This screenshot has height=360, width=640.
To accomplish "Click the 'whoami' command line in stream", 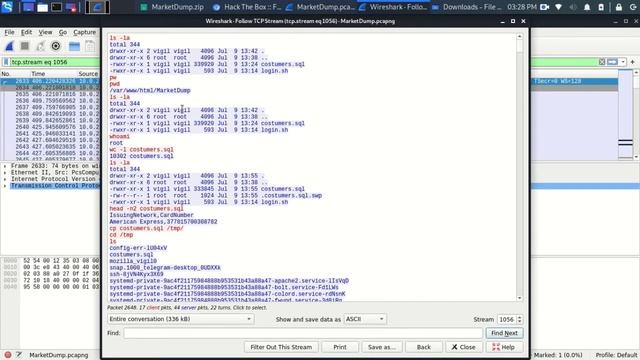I will pos(119,136).
